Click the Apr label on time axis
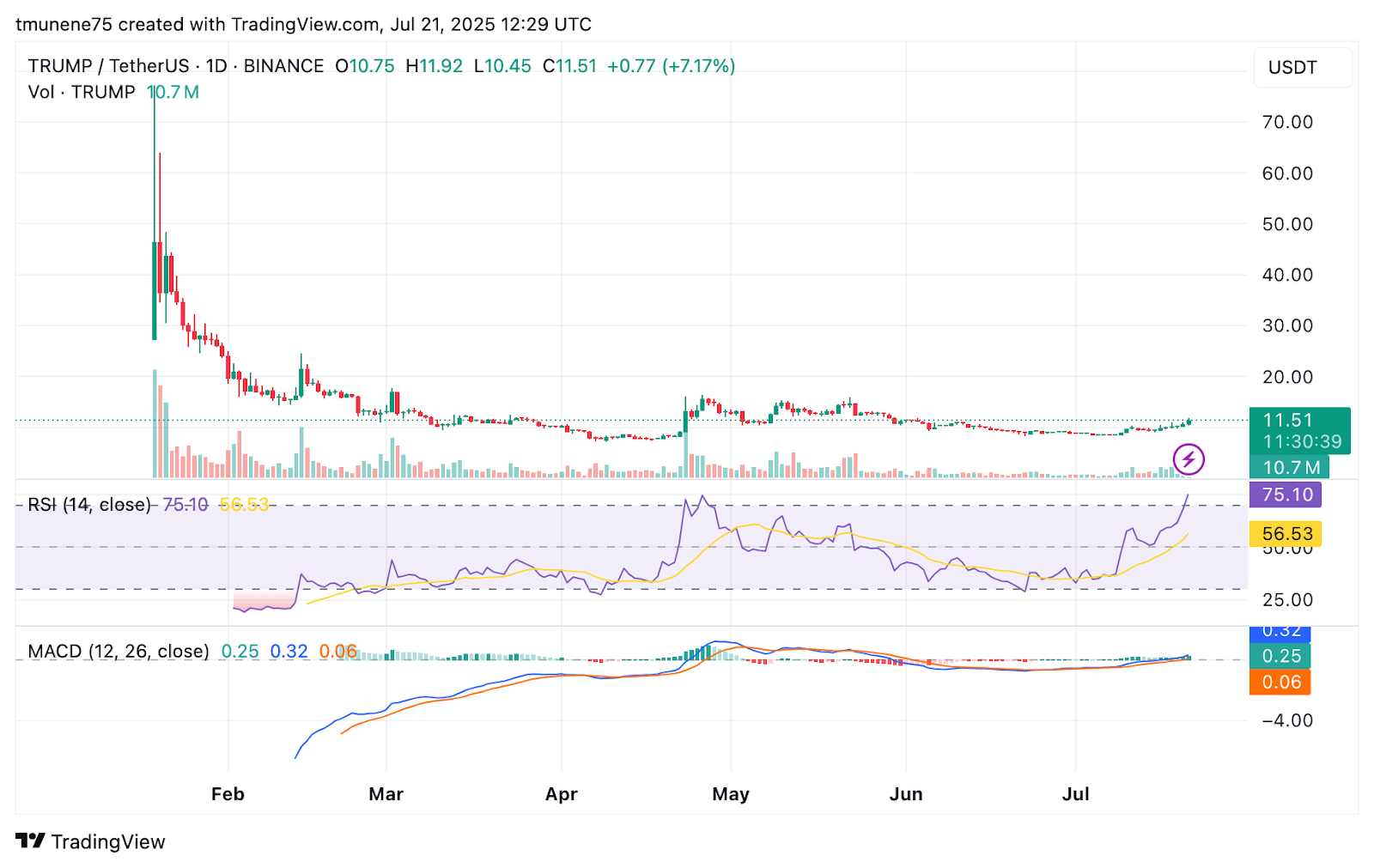 tap(561, 794)
